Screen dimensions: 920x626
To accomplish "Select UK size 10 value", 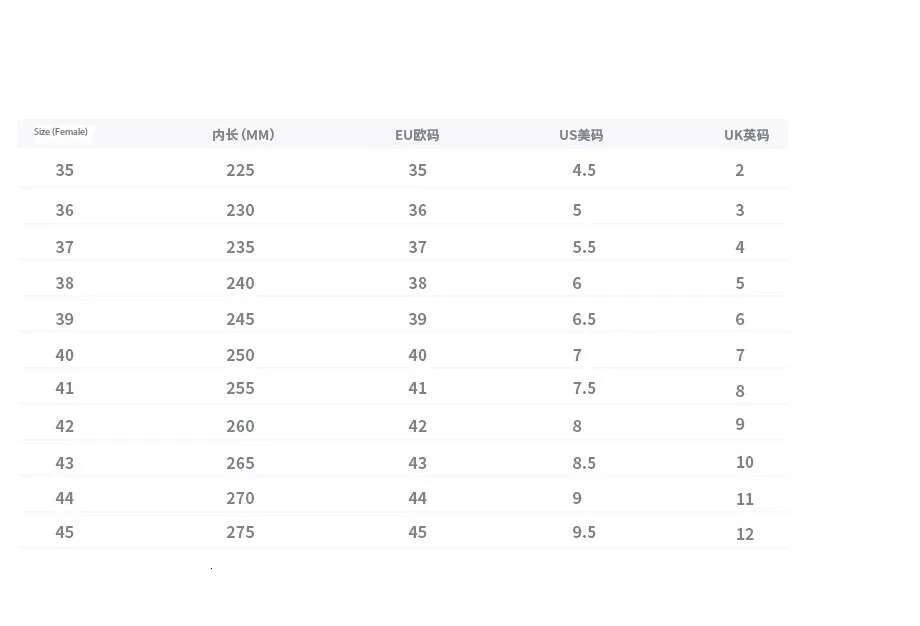I will [x=744, y=462].
